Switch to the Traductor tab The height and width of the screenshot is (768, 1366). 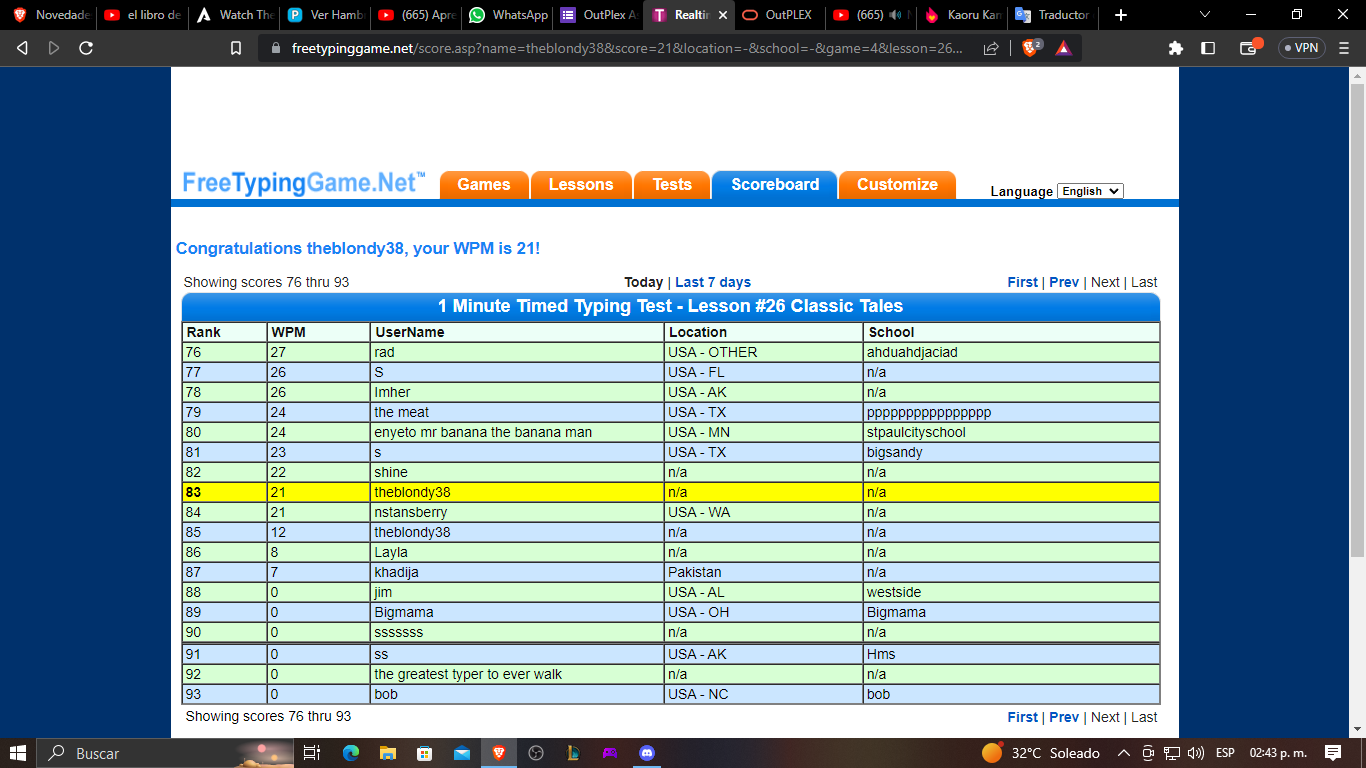tap(1051, 15)
